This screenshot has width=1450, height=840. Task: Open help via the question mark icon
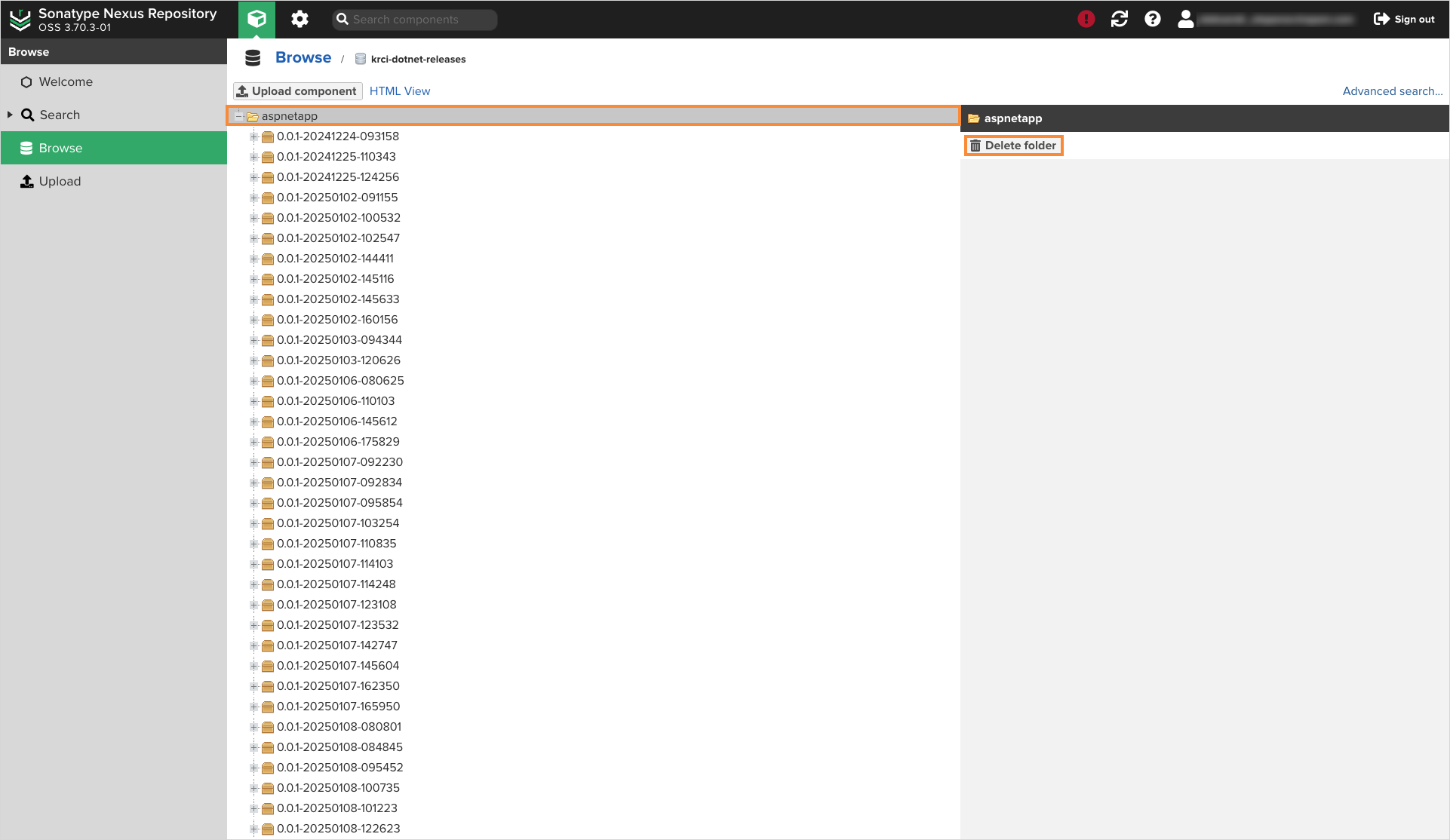[1152, 19]
